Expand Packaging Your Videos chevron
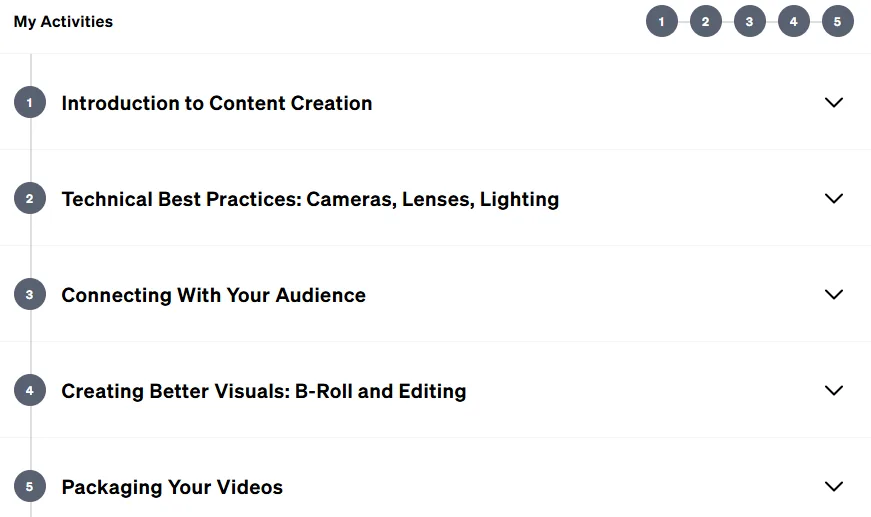 [834, 486]
